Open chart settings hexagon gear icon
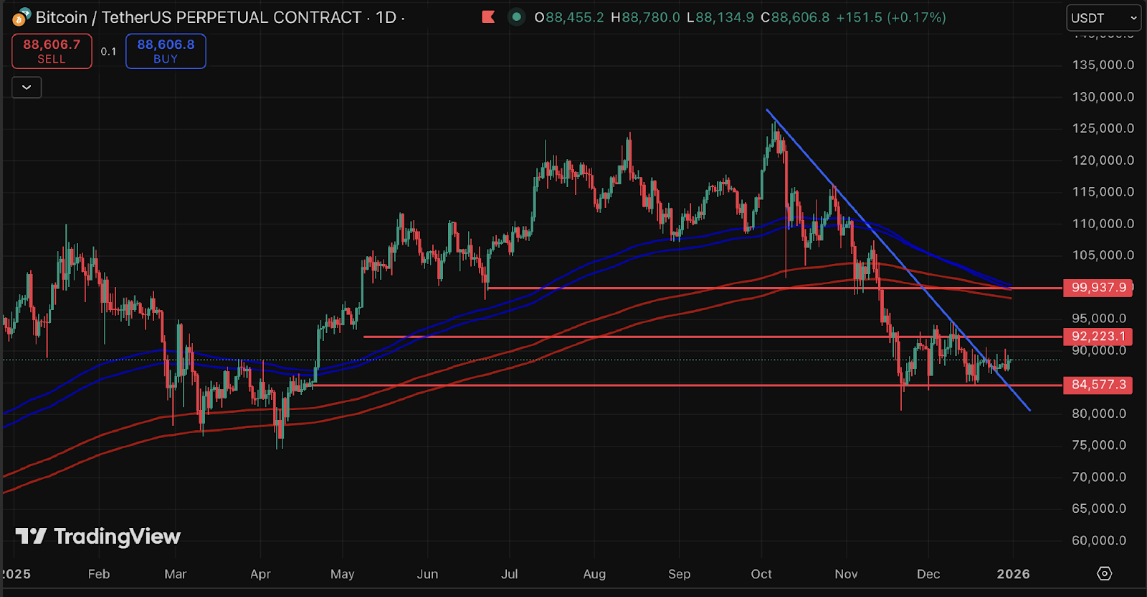Image resolution: width=1147 pixels, height=597 pixels. (1104, 573)
